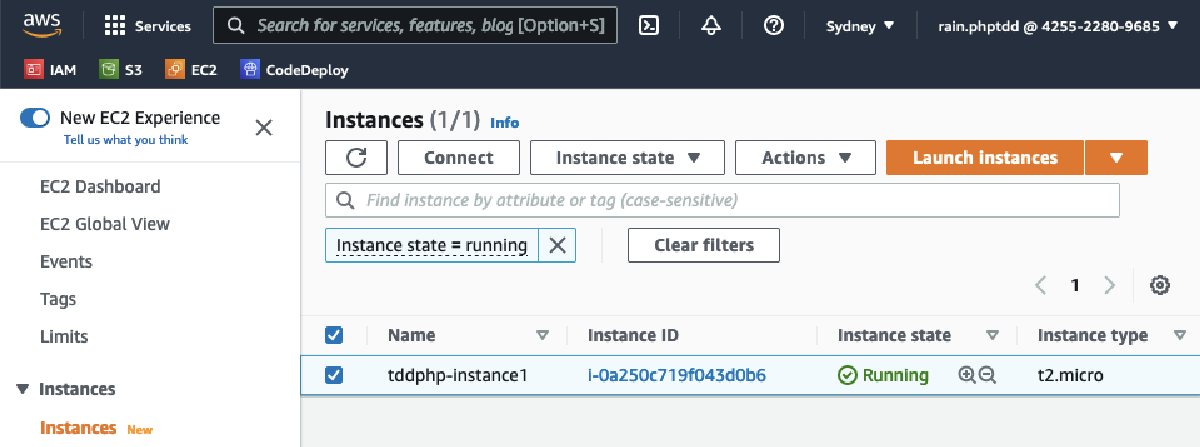The image size is (1200, 447).
Task: Zoom out on Running state filter
Action: (x=986, y=375)
